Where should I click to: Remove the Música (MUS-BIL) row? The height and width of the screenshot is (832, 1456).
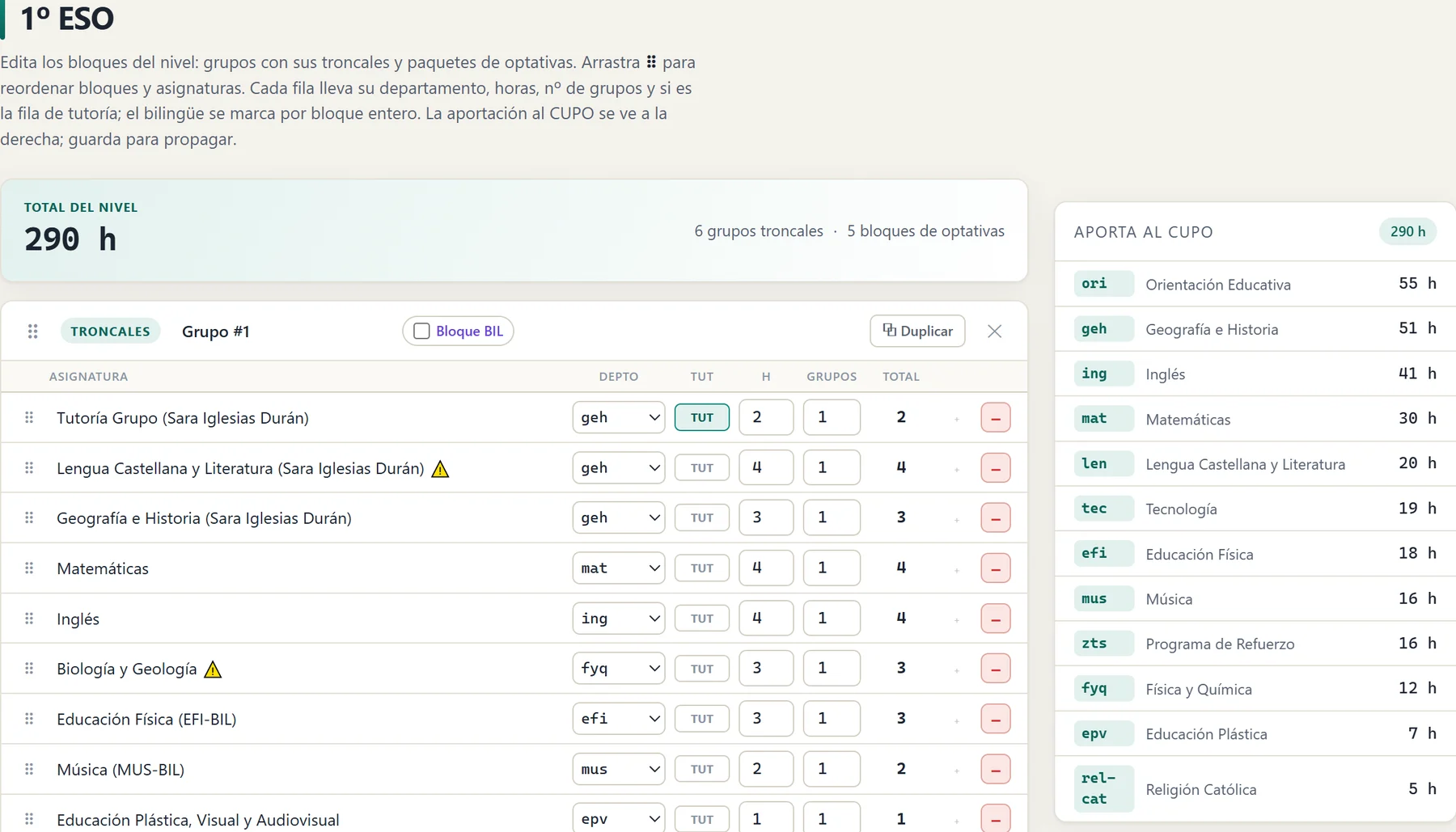tap(996, 770)
